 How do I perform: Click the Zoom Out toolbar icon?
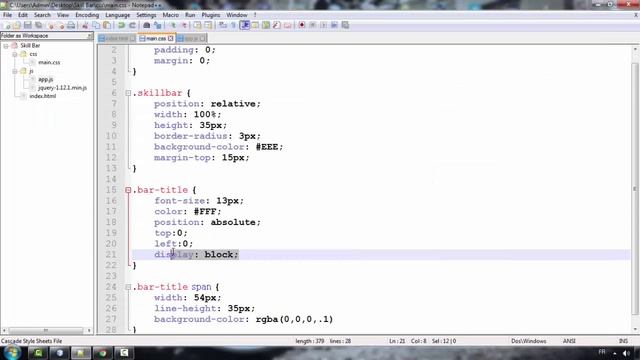pos(184,25)
